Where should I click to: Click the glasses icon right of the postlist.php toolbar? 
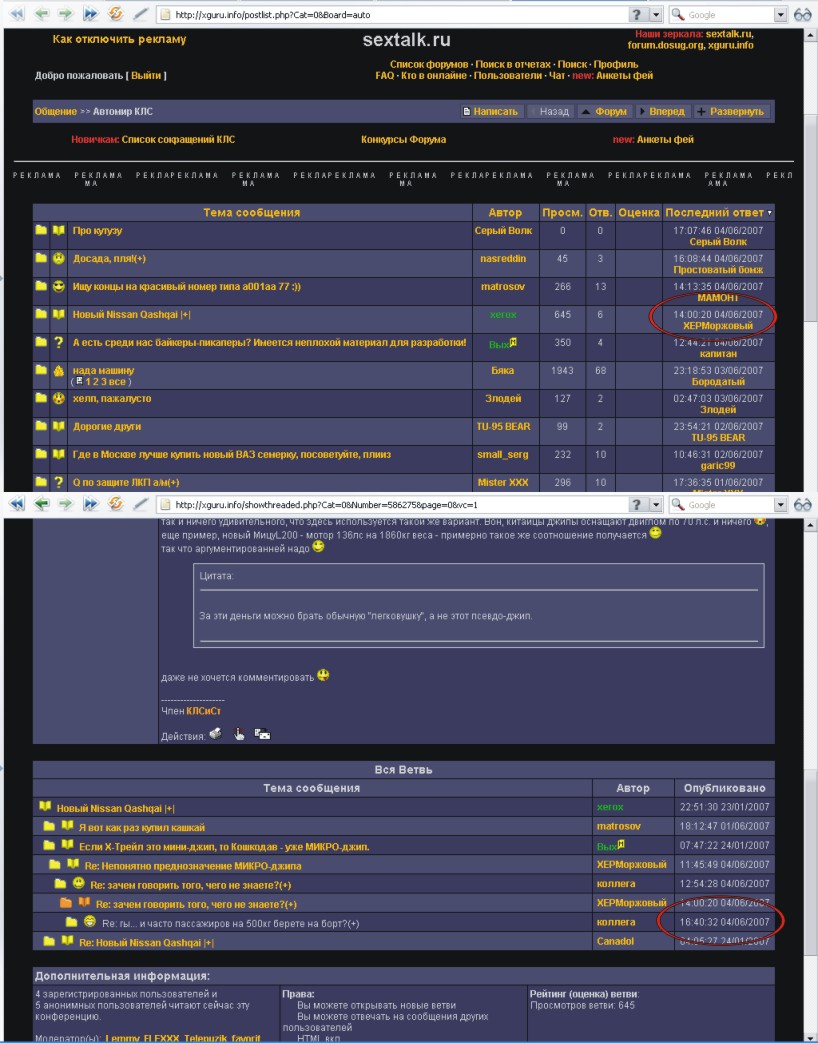click(x=802, y=15)
